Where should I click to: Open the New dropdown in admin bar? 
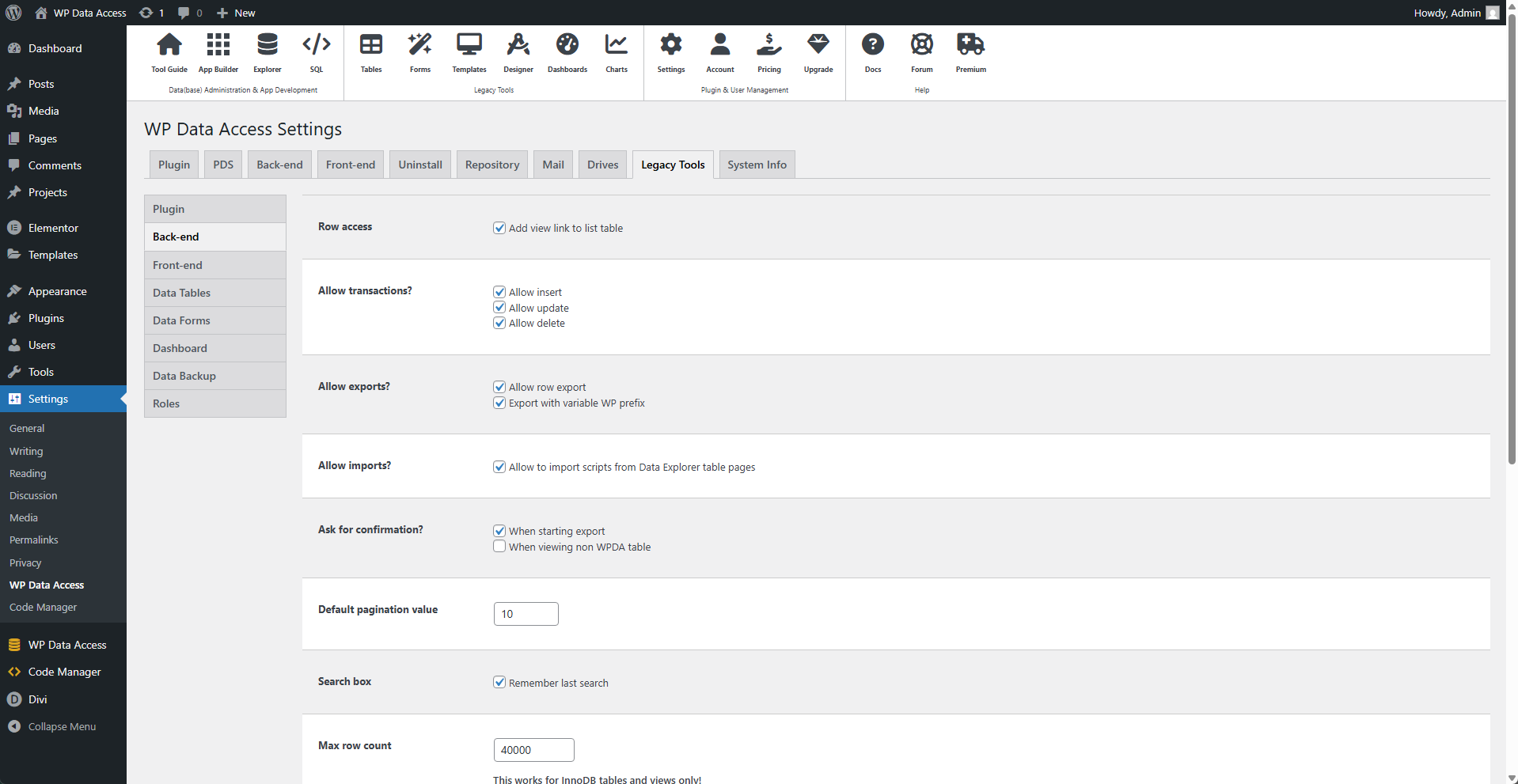pos(235,13)
